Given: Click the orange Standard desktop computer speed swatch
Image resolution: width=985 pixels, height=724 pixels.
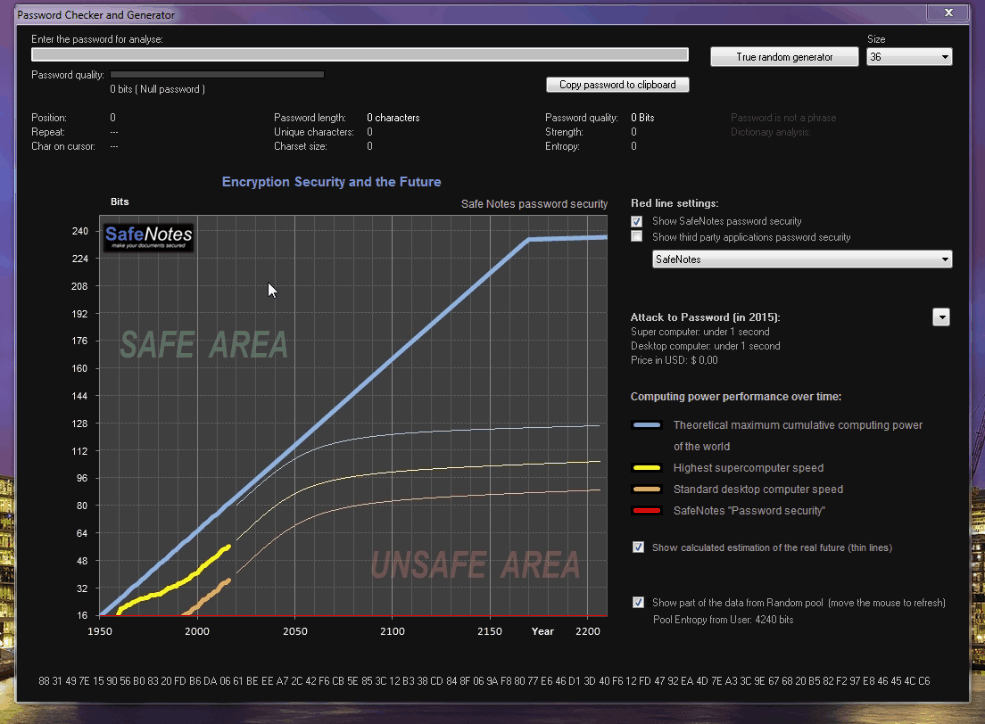Looking at the screenshot, I should click(x=646, y=489).
